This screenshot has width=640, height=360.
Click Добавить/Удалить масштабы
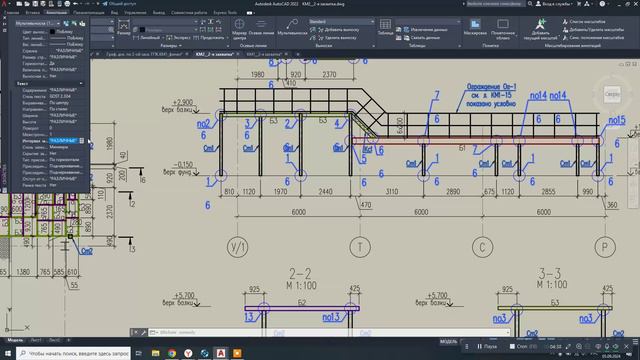click(593, 30)
